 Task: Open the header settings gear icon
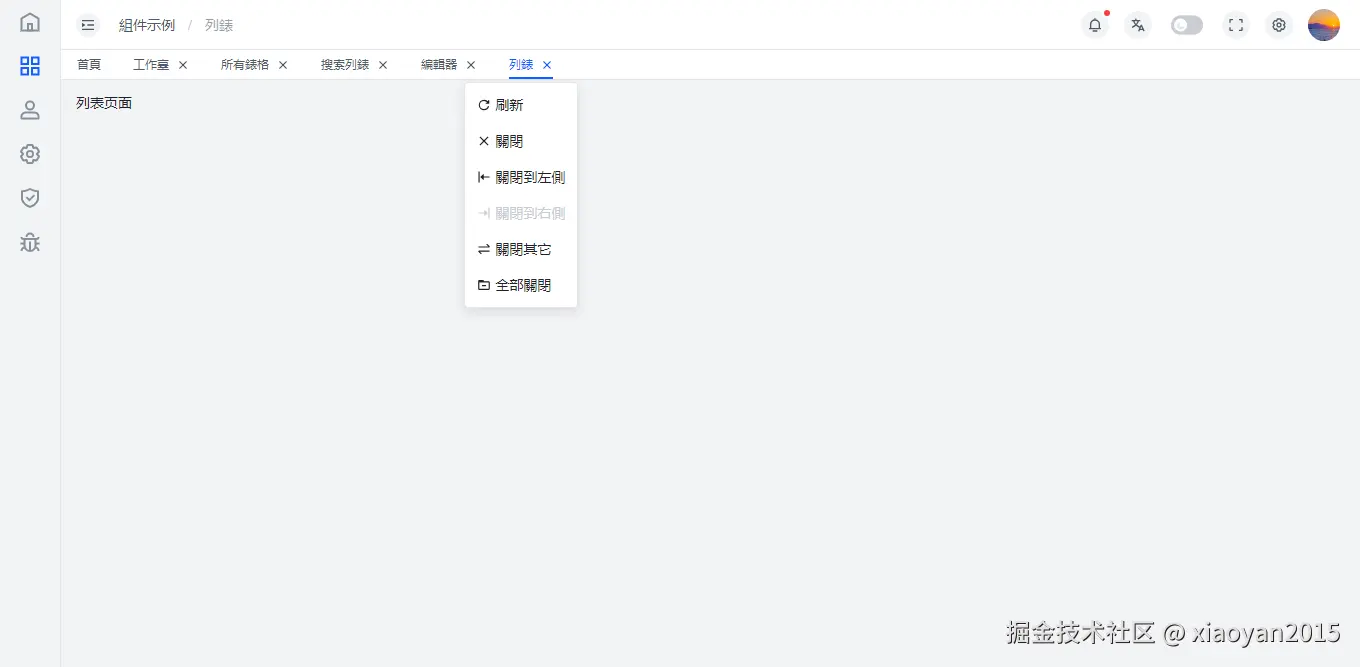(1278, 25)
